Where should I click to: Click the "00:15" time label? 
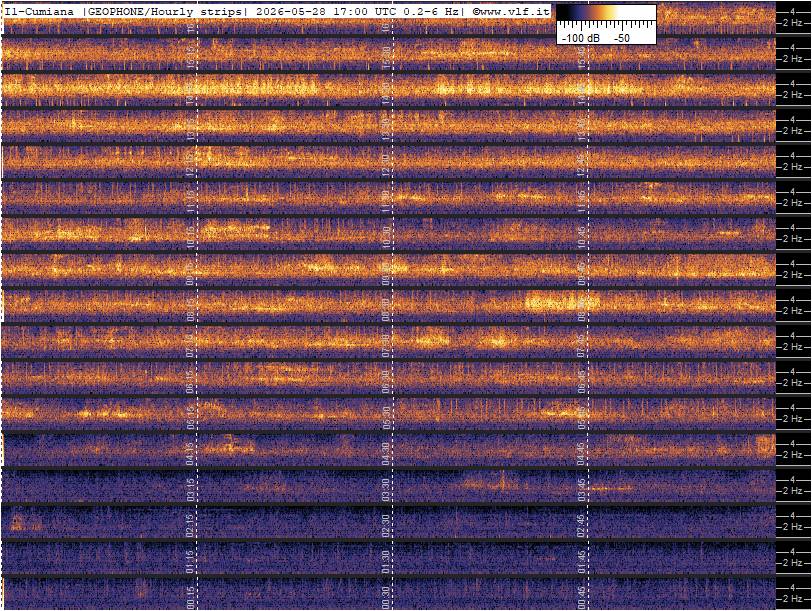pyautogui.click(x=191, y=598)
